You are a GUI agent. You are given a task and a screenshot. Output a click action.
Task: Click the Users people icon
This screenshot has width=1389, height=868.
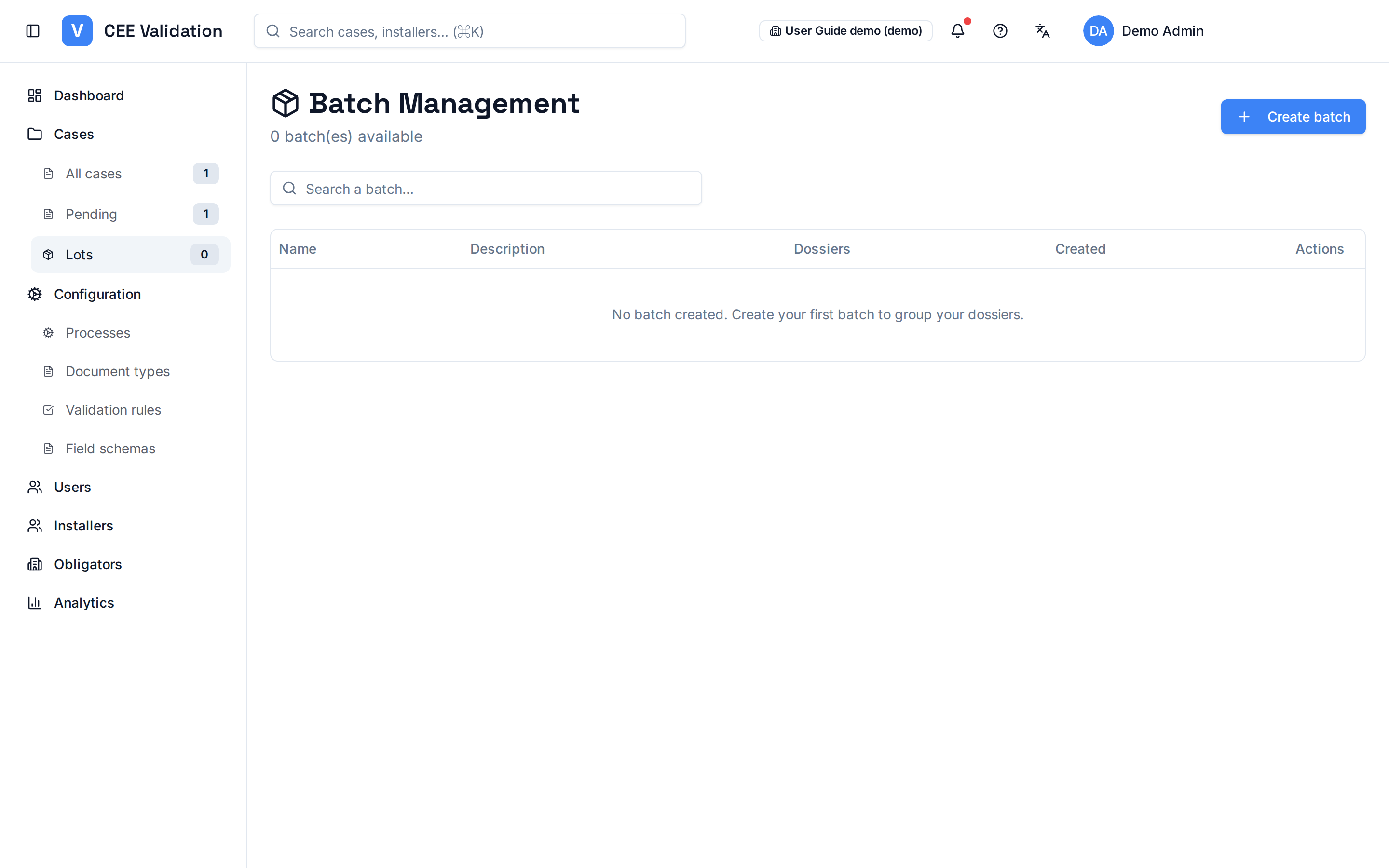pos(34,487)
